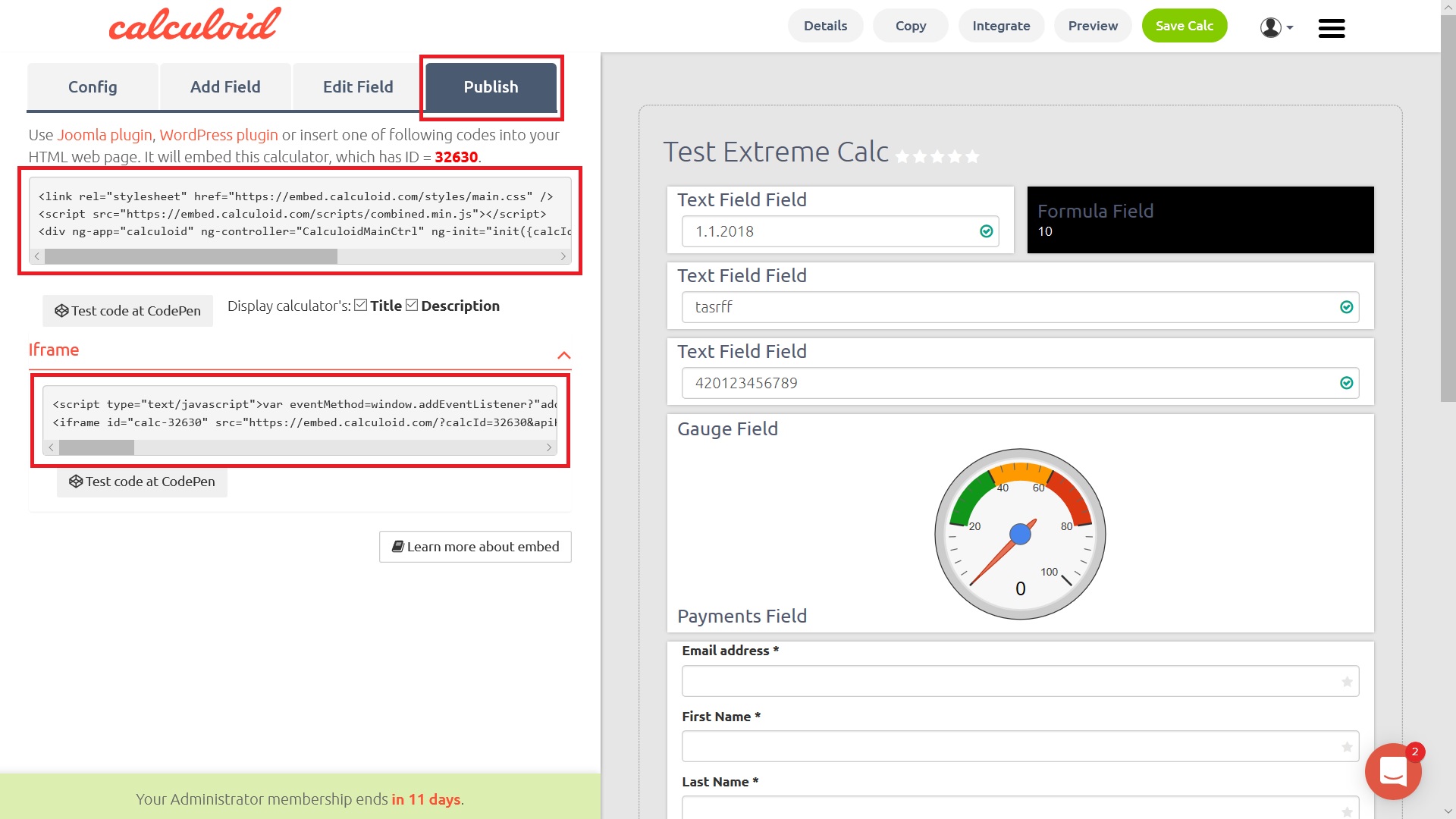Screen dimensions: 1456x819
Task: Collapse the Iframe section chevron
Action: click(x=563, y=355)
